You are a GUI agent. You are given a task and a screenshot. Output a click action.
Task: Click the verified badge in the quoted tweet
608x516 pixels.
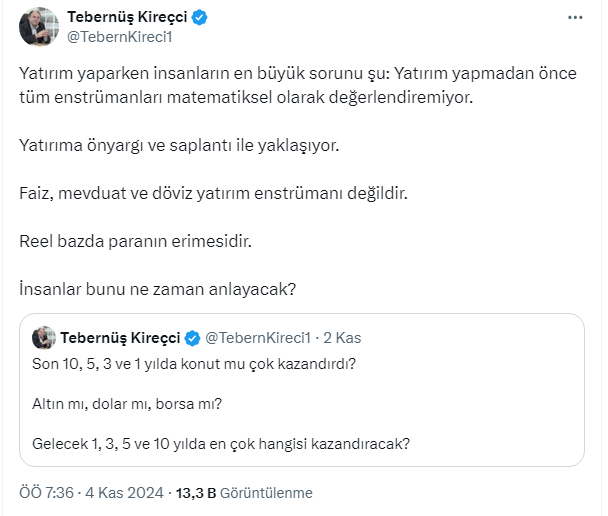pos(192,337)
